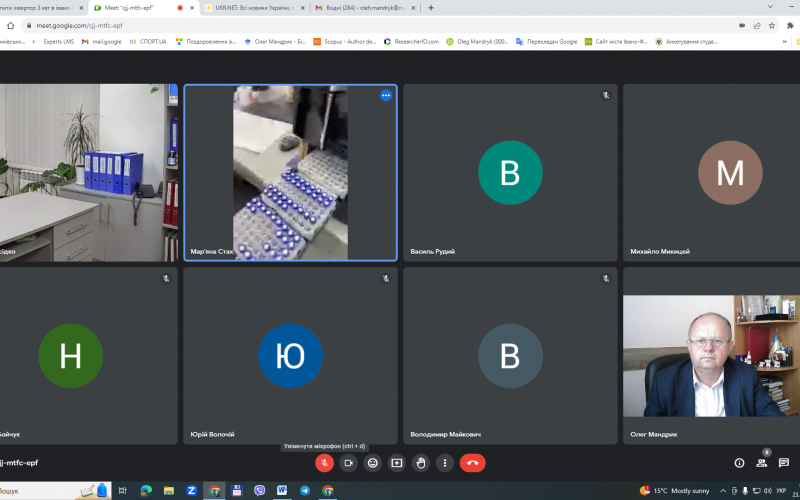Click the muted mic icon on Юрій Волочій

(386, 279)
